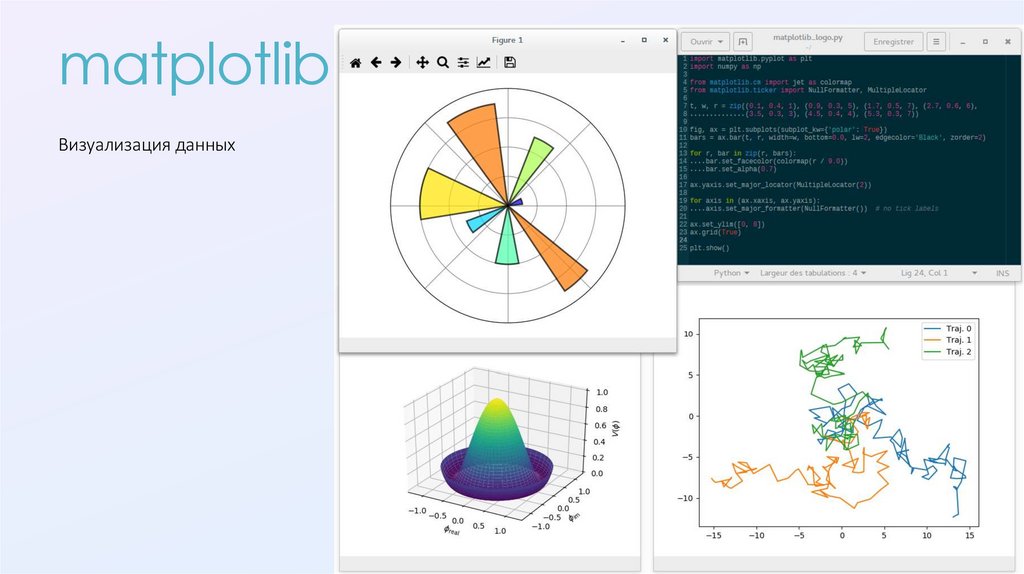
Task: Open Edit axis and curve parameters icon
Action: [x=484, y=63]
